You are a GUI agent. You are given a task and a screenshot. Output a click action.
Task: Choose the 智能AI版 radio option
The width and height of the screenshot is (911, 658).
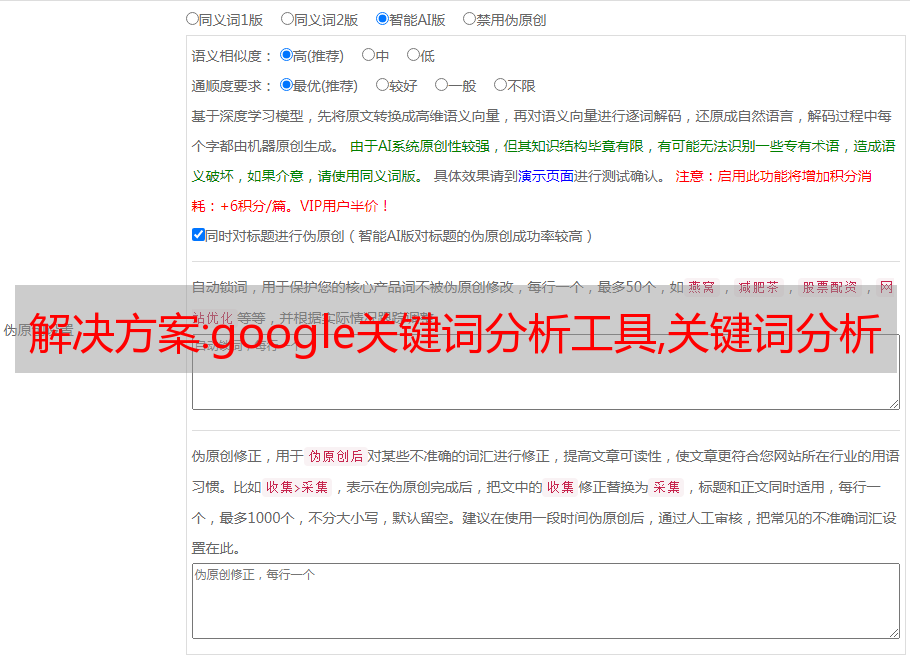[382, 19]
